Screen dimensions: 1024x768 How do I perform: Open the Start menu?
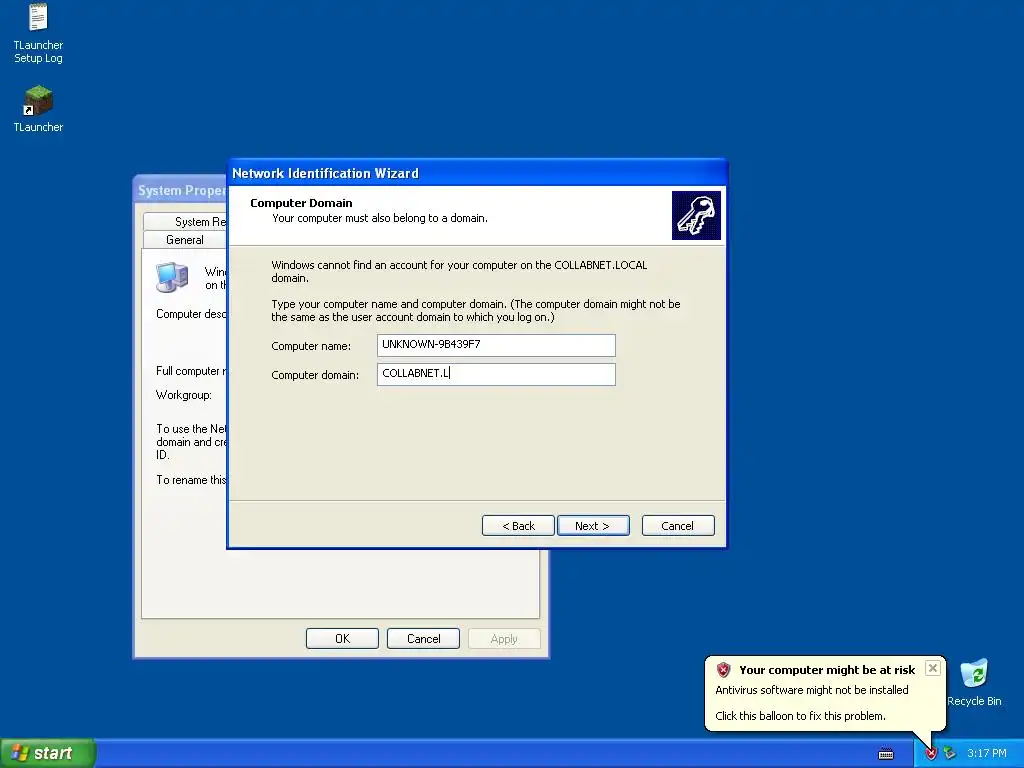(x=48, y=753)
